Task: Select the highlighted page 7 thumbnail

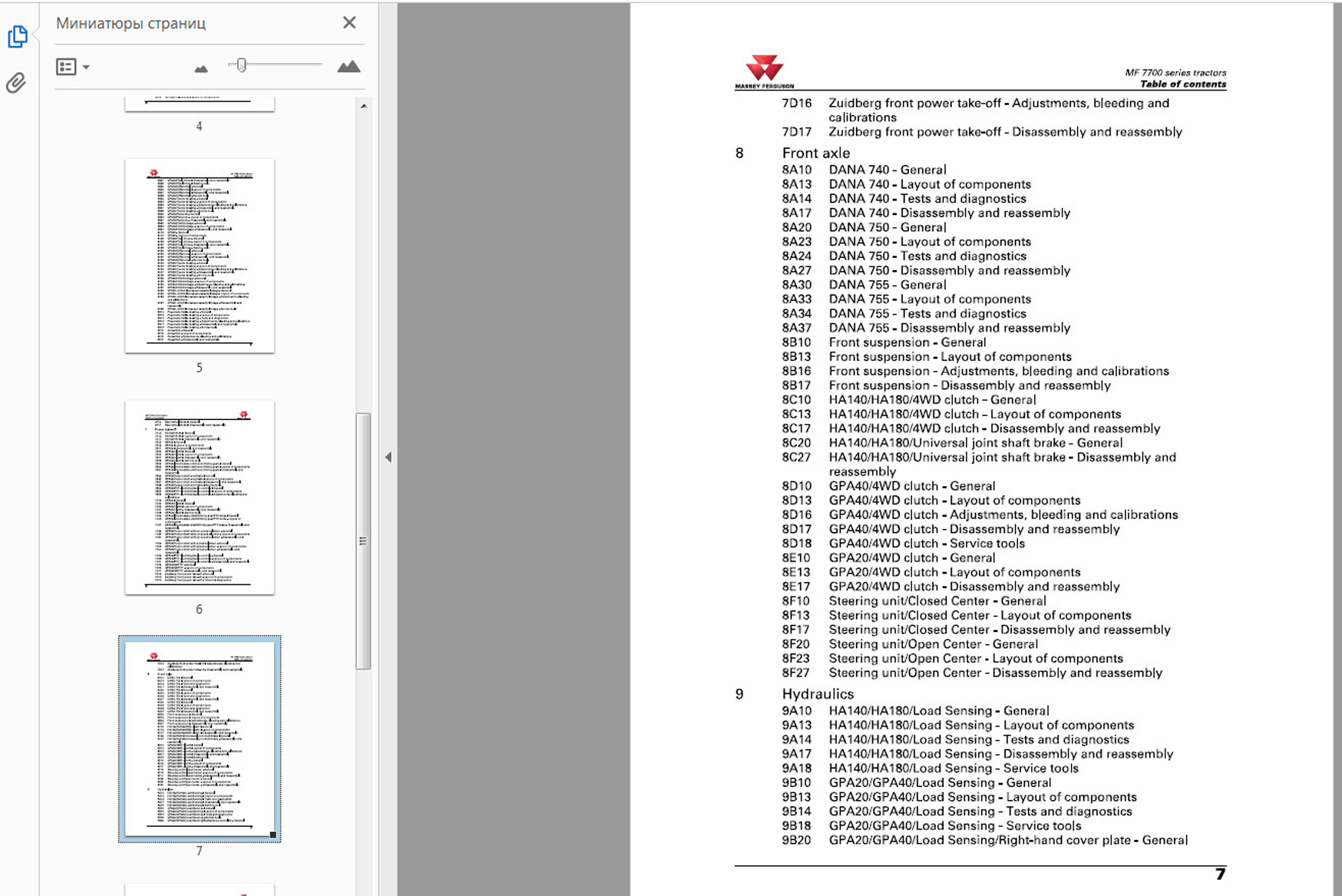Action: pos(200,738)
